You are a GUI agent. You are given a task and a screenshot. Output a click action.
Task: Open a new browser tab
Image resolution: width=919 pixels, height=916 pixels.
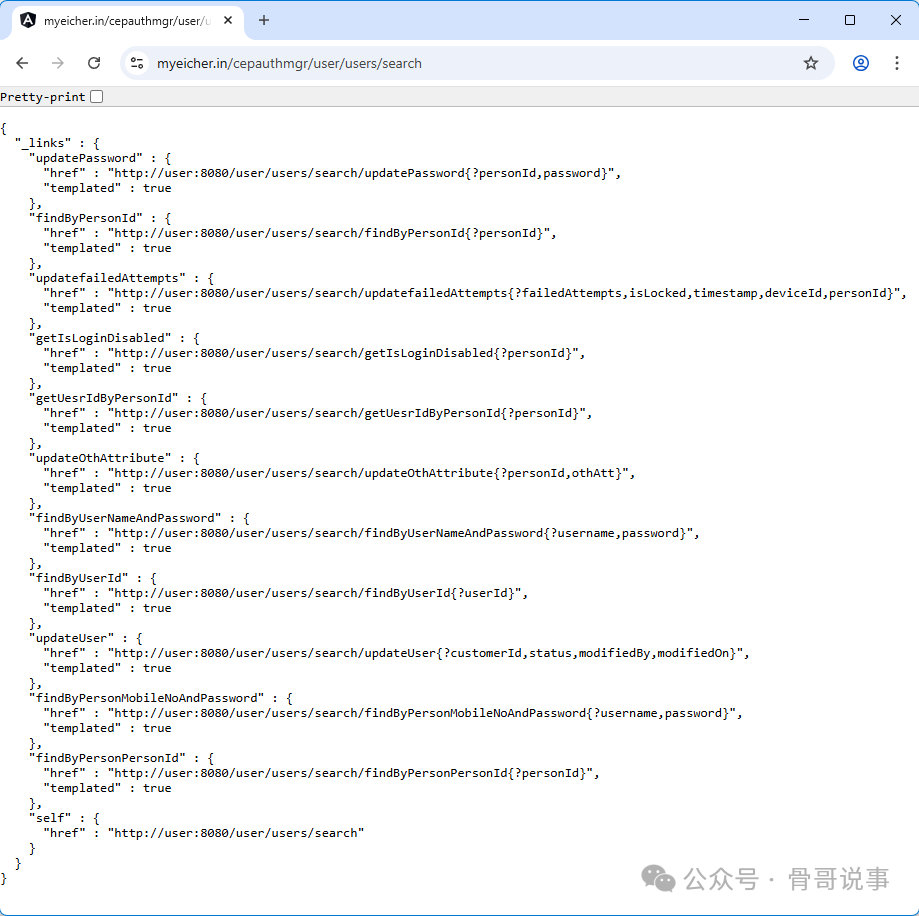coord(264,21)
